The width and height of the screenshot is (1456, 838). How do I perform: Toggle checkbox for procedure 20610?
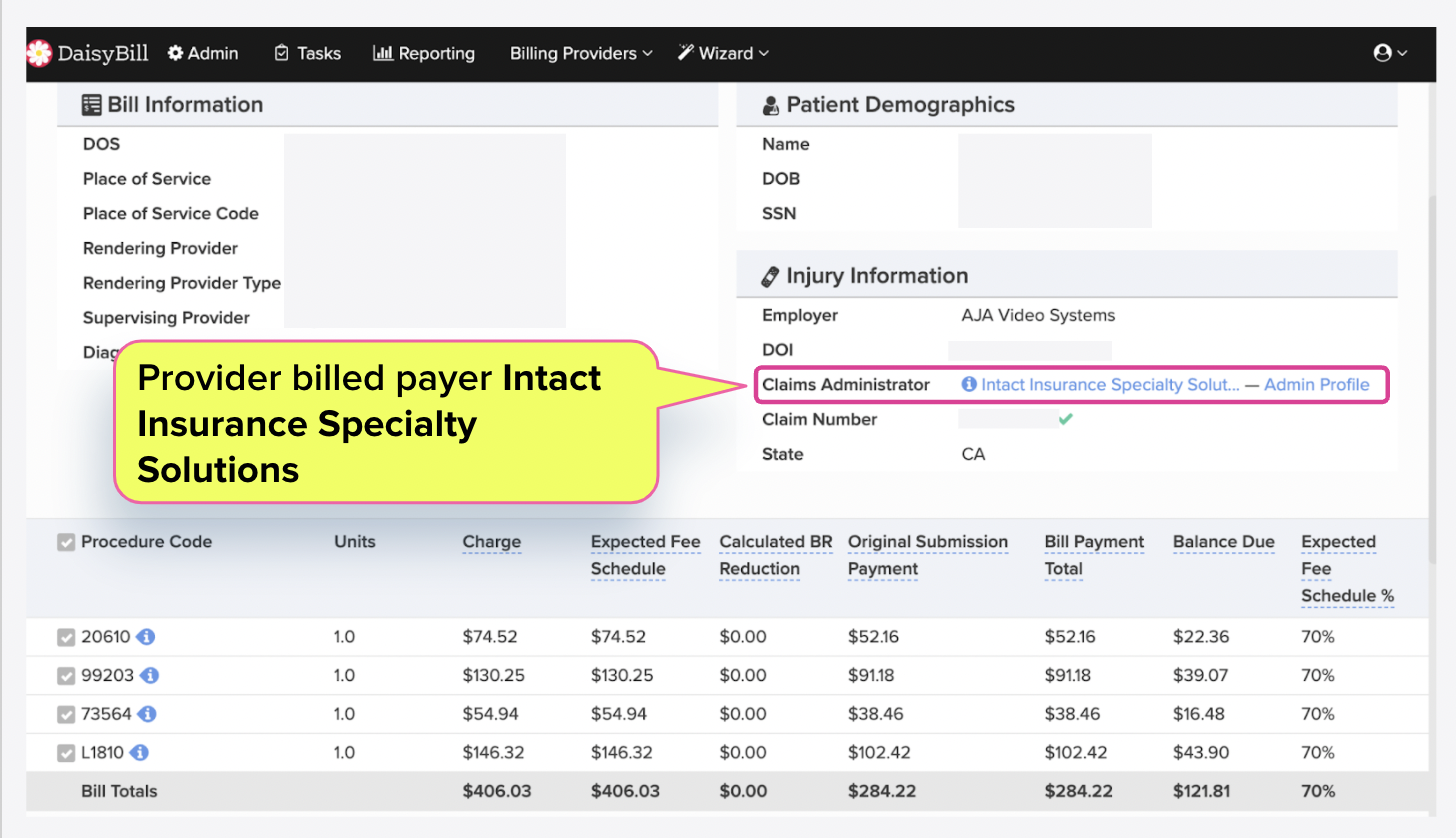click(x=66, y=637)
